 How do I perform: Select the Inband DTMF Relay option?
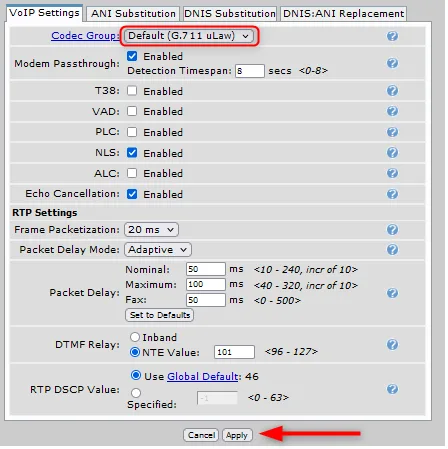[135, 337]
